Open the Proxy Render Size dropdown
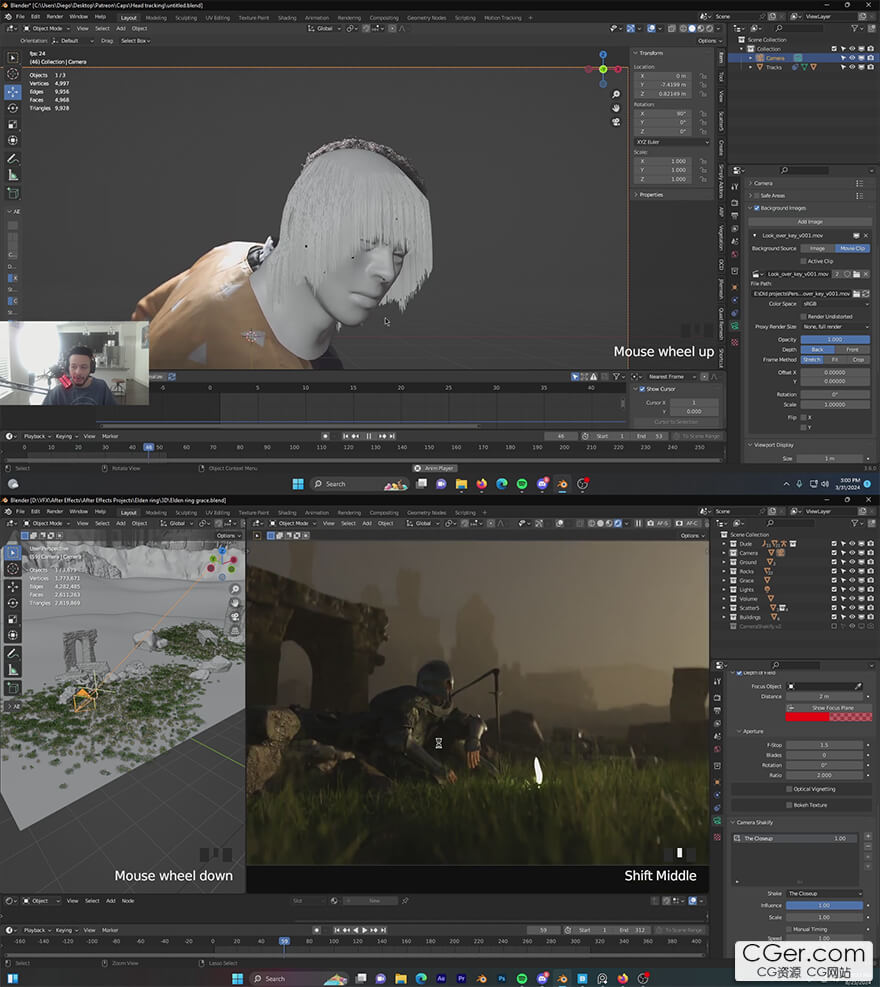Viewport: 880px width, 987px height. tap(835, 327)
